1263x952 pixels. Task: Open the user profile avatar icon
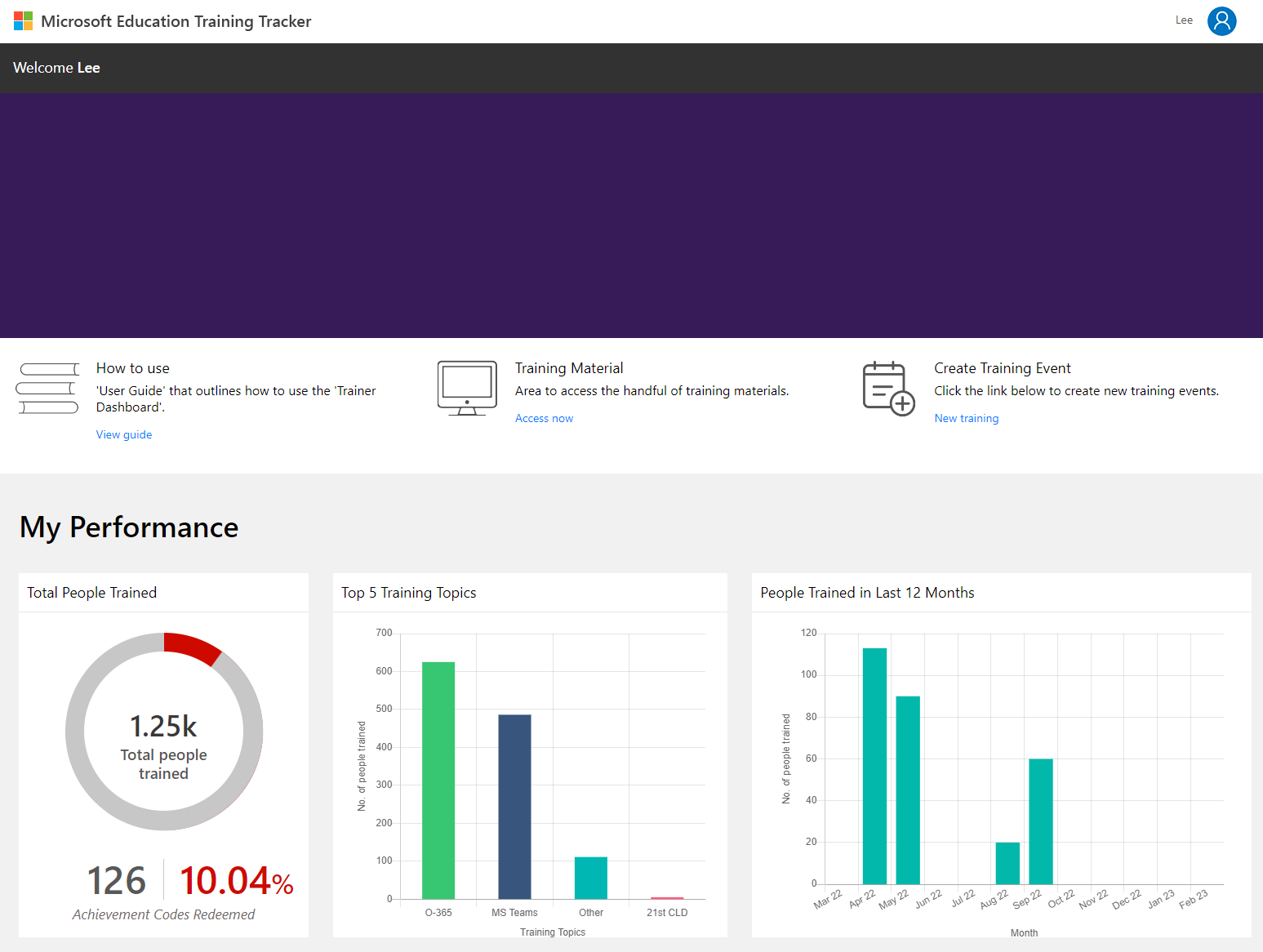[1221, 21]
